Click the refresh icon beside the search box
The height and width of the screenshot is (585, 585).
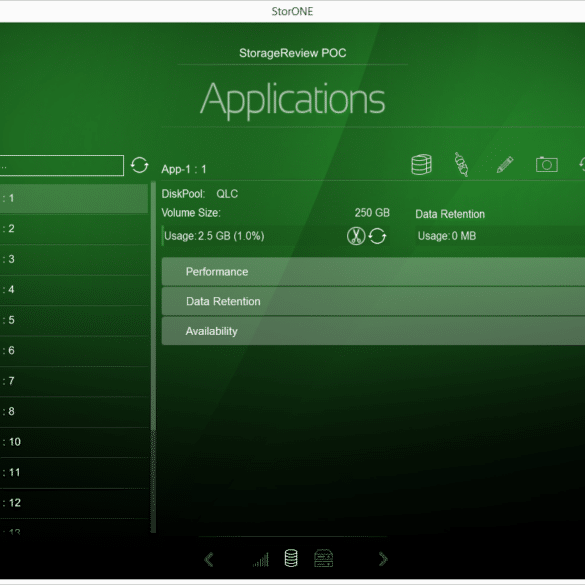[140, 165]
